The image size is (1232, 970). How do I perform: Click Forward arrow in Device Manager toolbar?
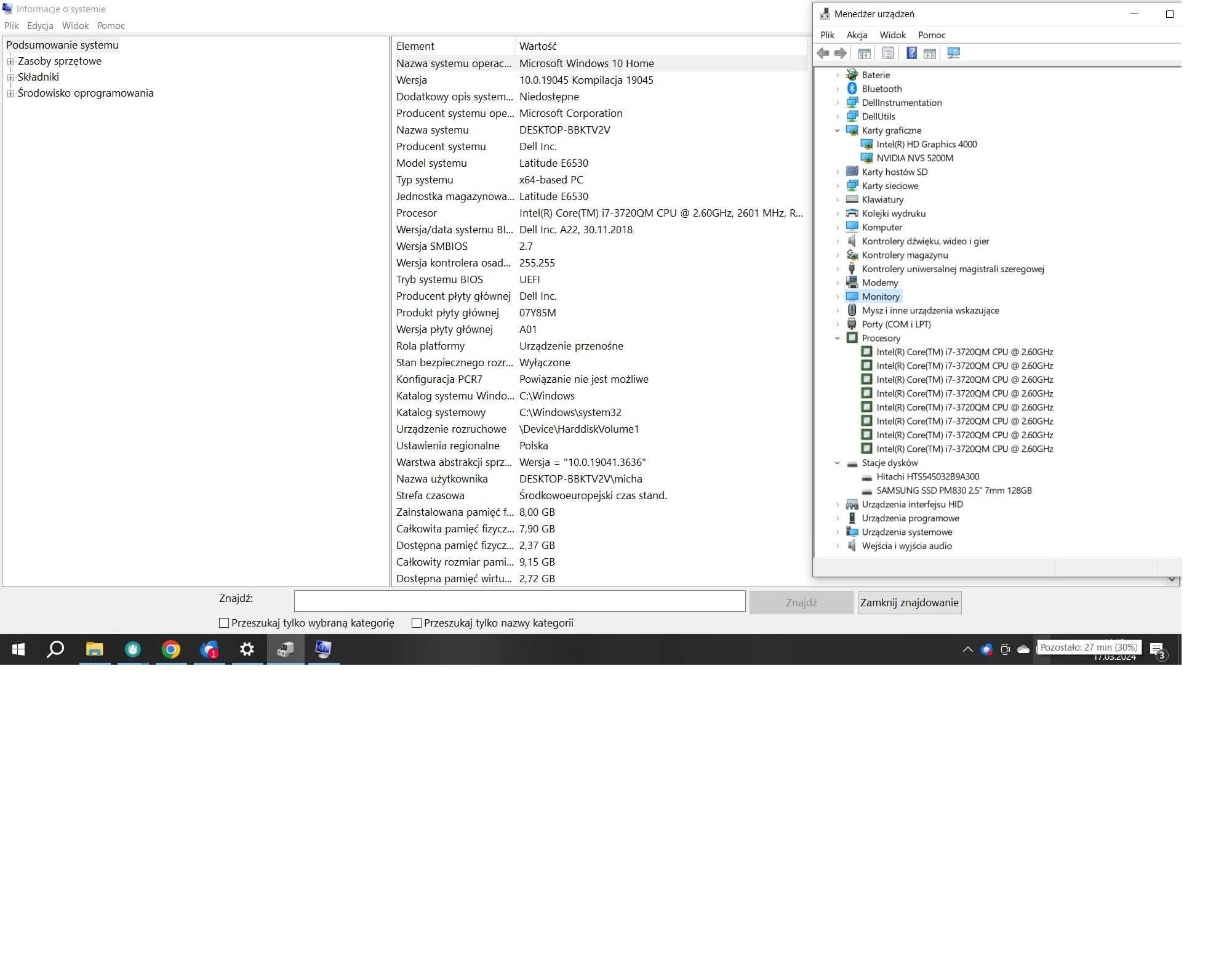pos(841,53)
